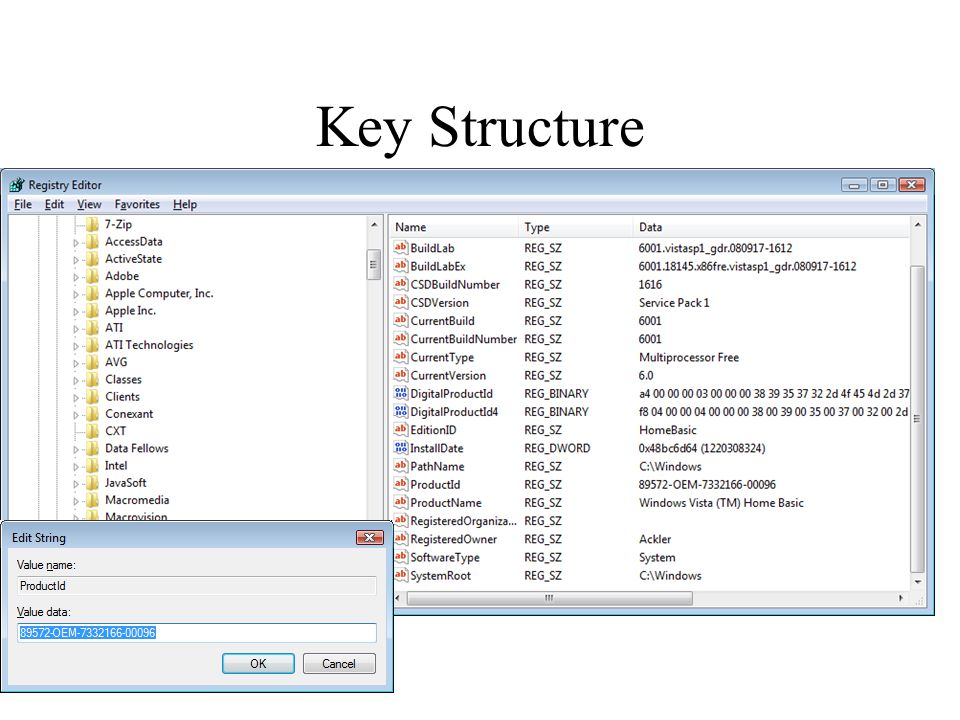Click the Intel folder icon
960x720 pixels.
(x=92, y=466)
